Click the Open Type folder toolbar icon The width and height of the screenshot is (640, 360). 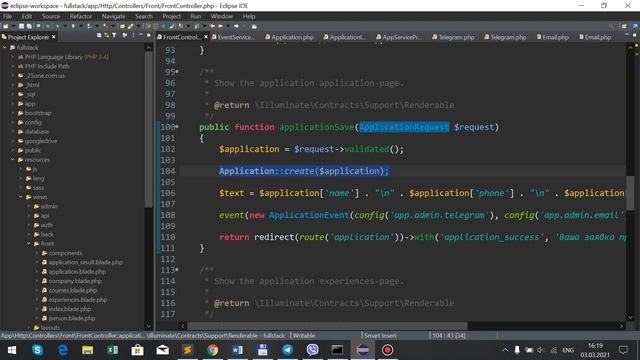[122, 26]
